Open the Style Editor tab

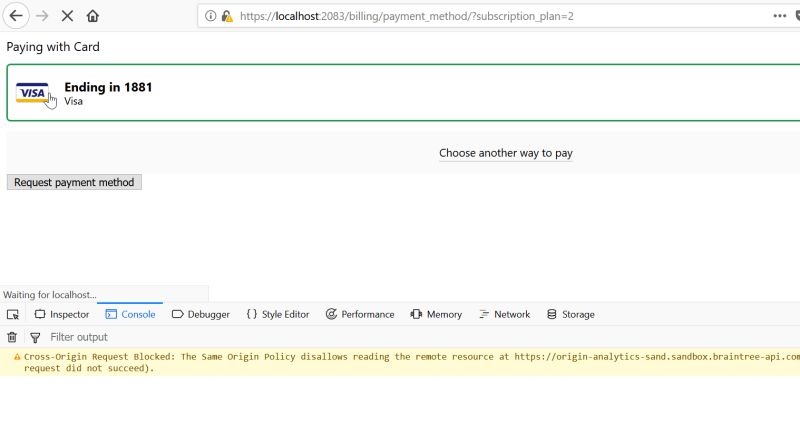[x=278, y=314]
